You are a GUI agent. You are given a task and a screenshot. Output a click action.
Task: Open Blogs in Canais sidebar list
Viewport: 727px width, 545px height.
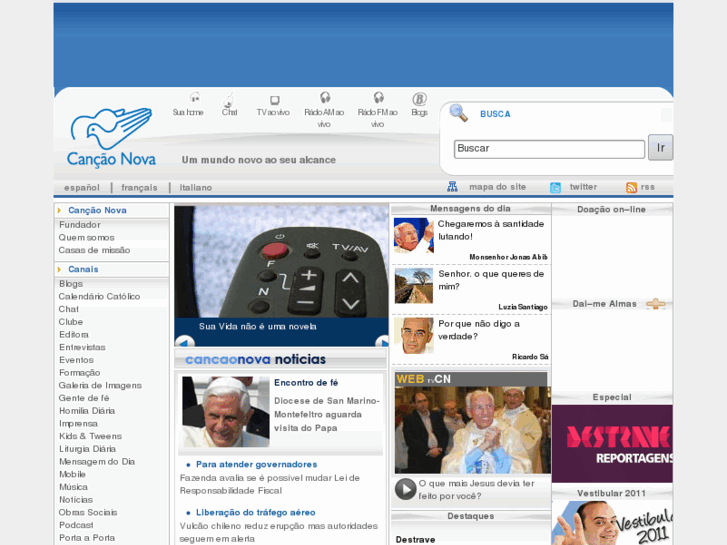[71, 284]
